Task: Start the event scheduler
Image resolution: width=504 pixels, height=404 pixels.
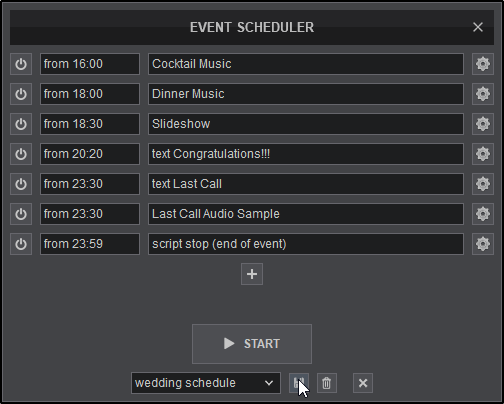Action: pyautogui.click(x=252, y=344)
